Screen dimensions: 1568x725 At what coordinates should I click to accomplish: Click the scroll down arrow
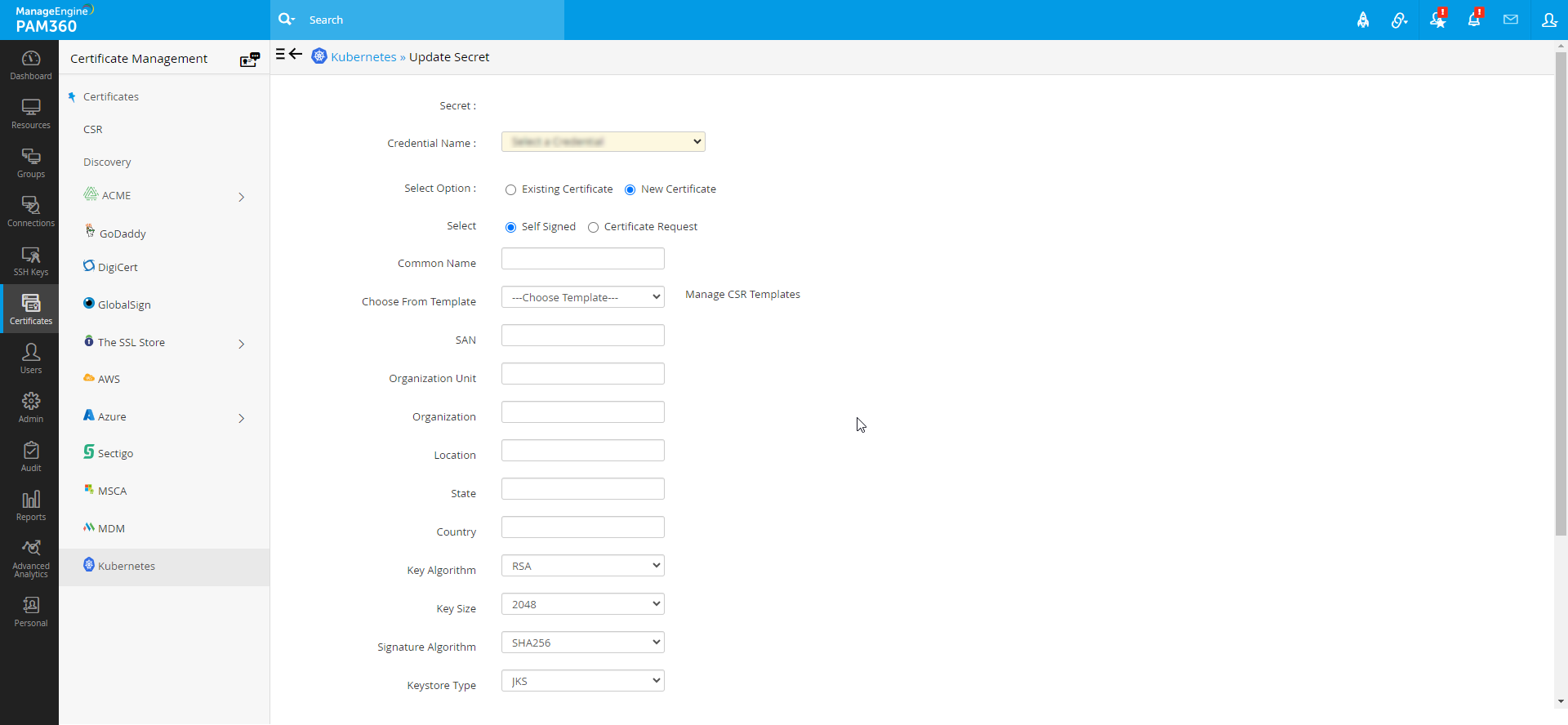click(1561, 701)
